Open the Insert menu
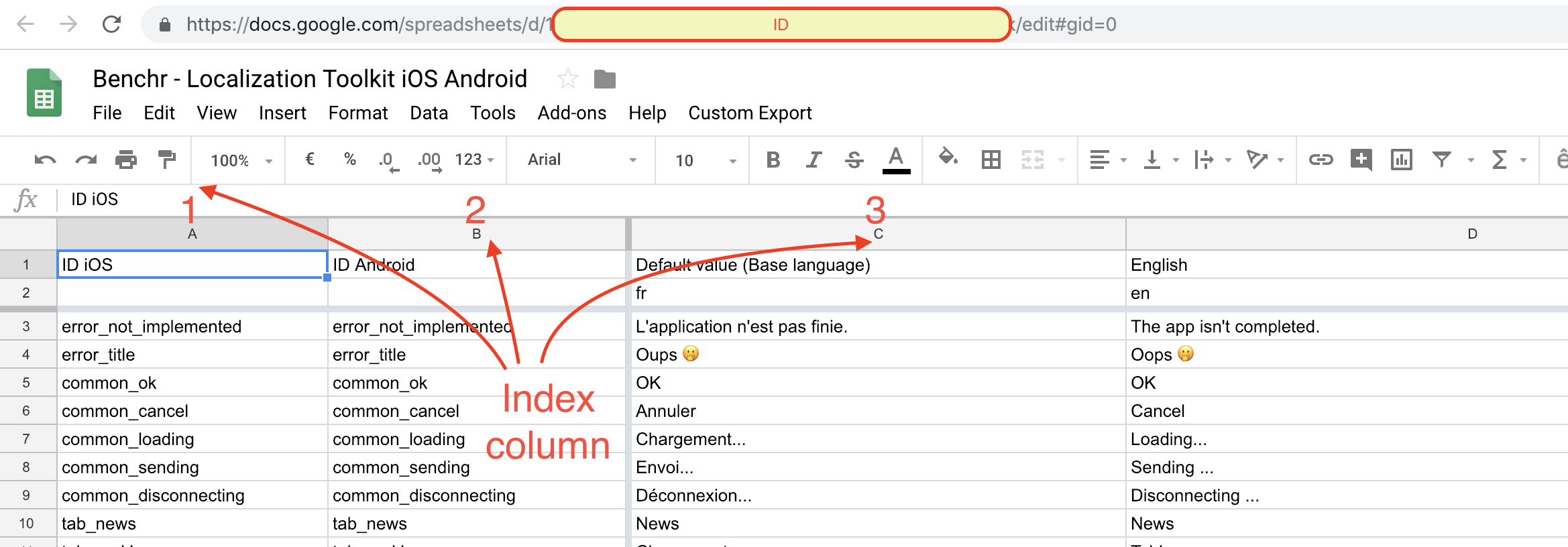The height and width of the screenshot is (547, 1568). [x=282, y=113]
